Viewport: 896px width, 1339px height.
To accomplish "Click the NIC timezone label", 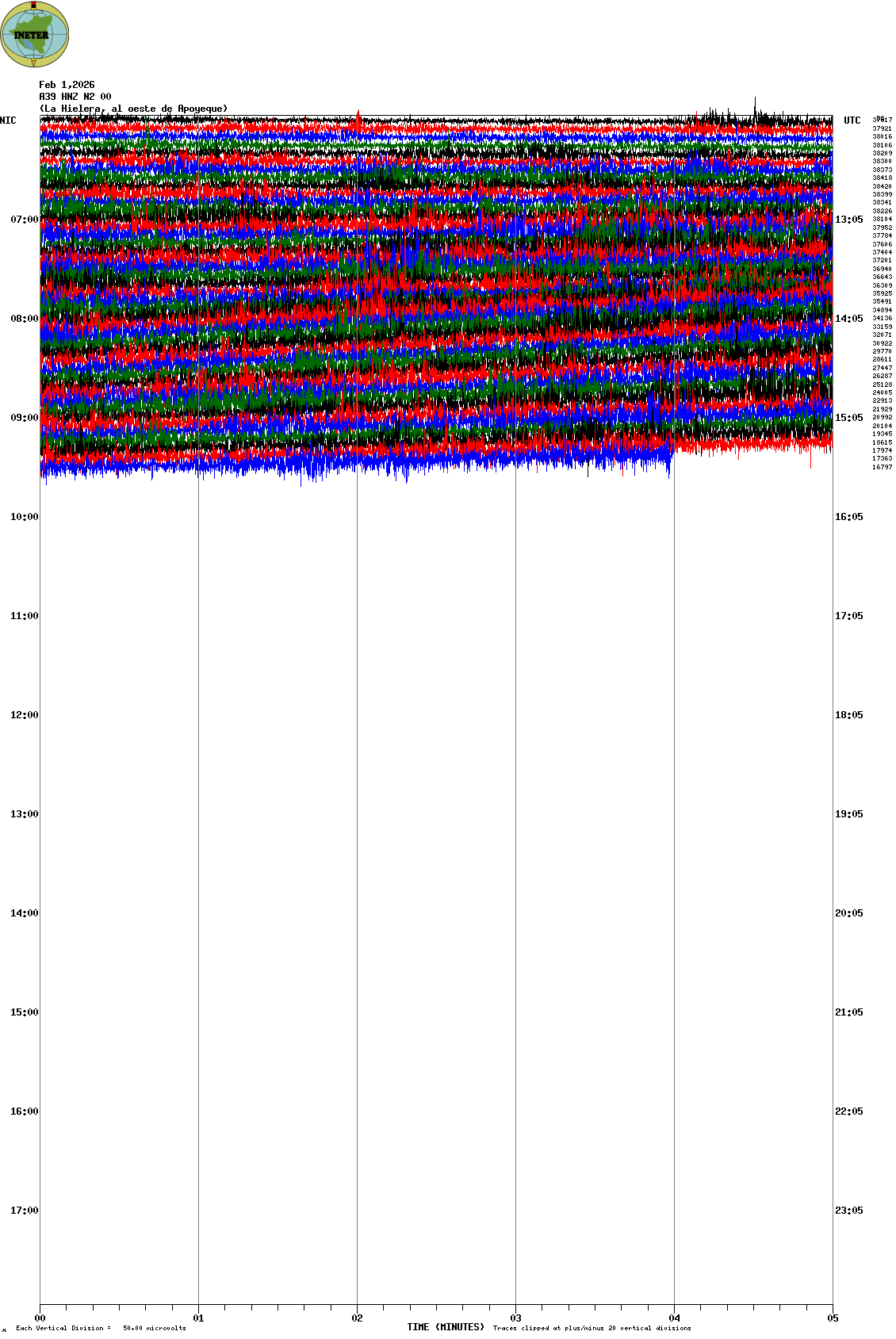I will coord(8,121).
